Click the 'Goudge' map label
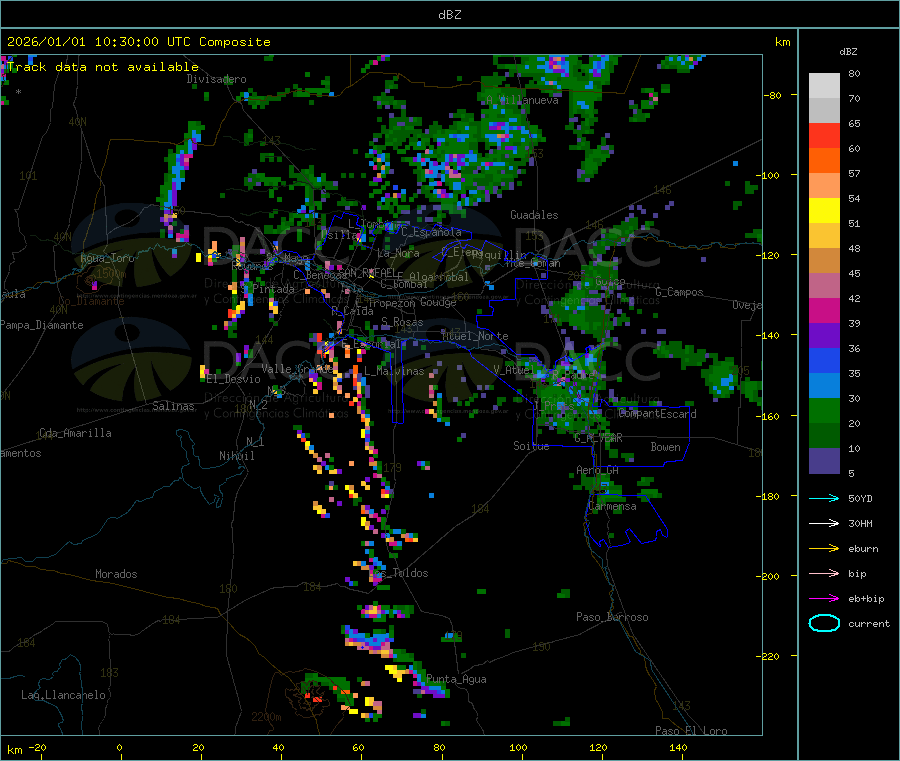The image size is (900, 761). pyautogui.click(x=438, y=302)
